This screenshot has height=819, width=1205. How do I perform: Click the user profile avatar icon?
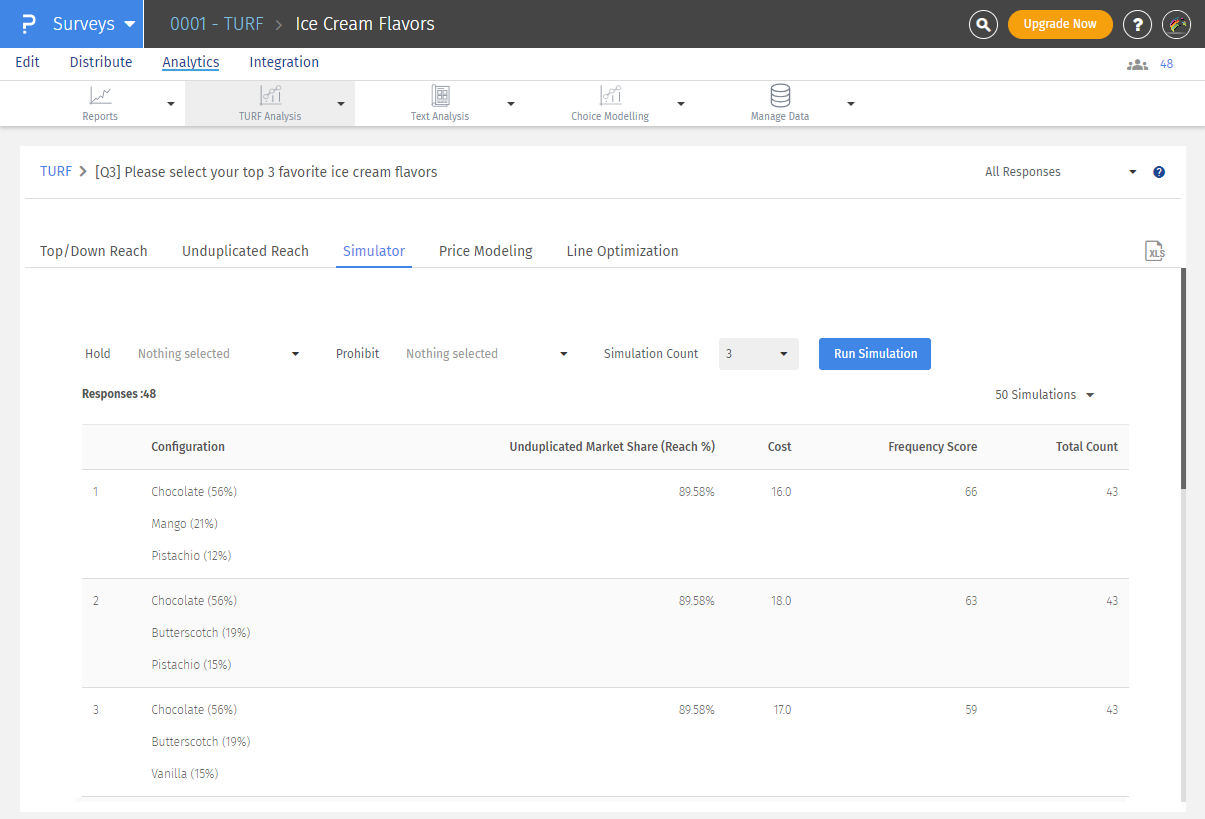point(1176,24)
